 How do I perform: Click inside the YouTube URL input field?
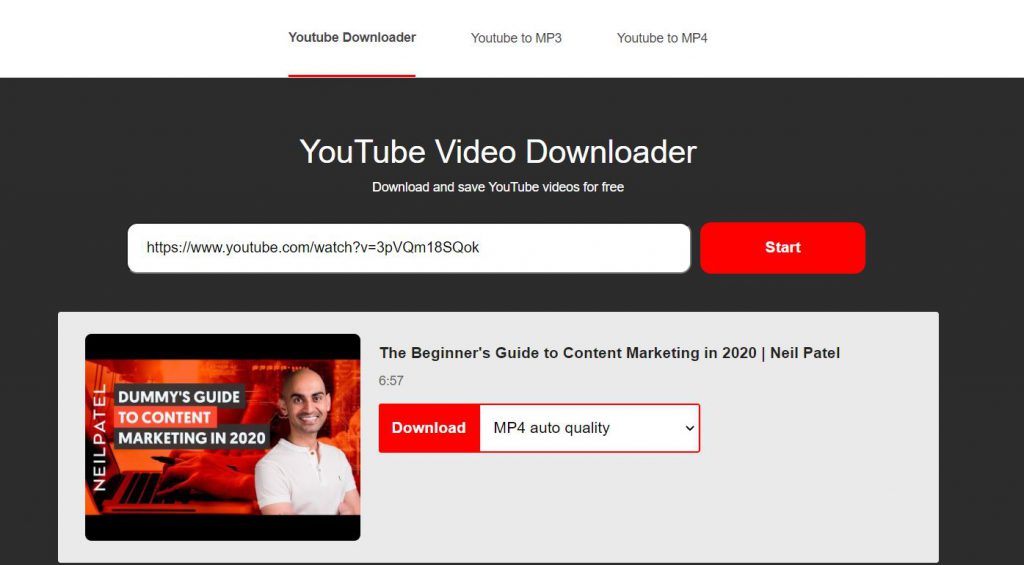pyautogui.click(x=408, y=248)
